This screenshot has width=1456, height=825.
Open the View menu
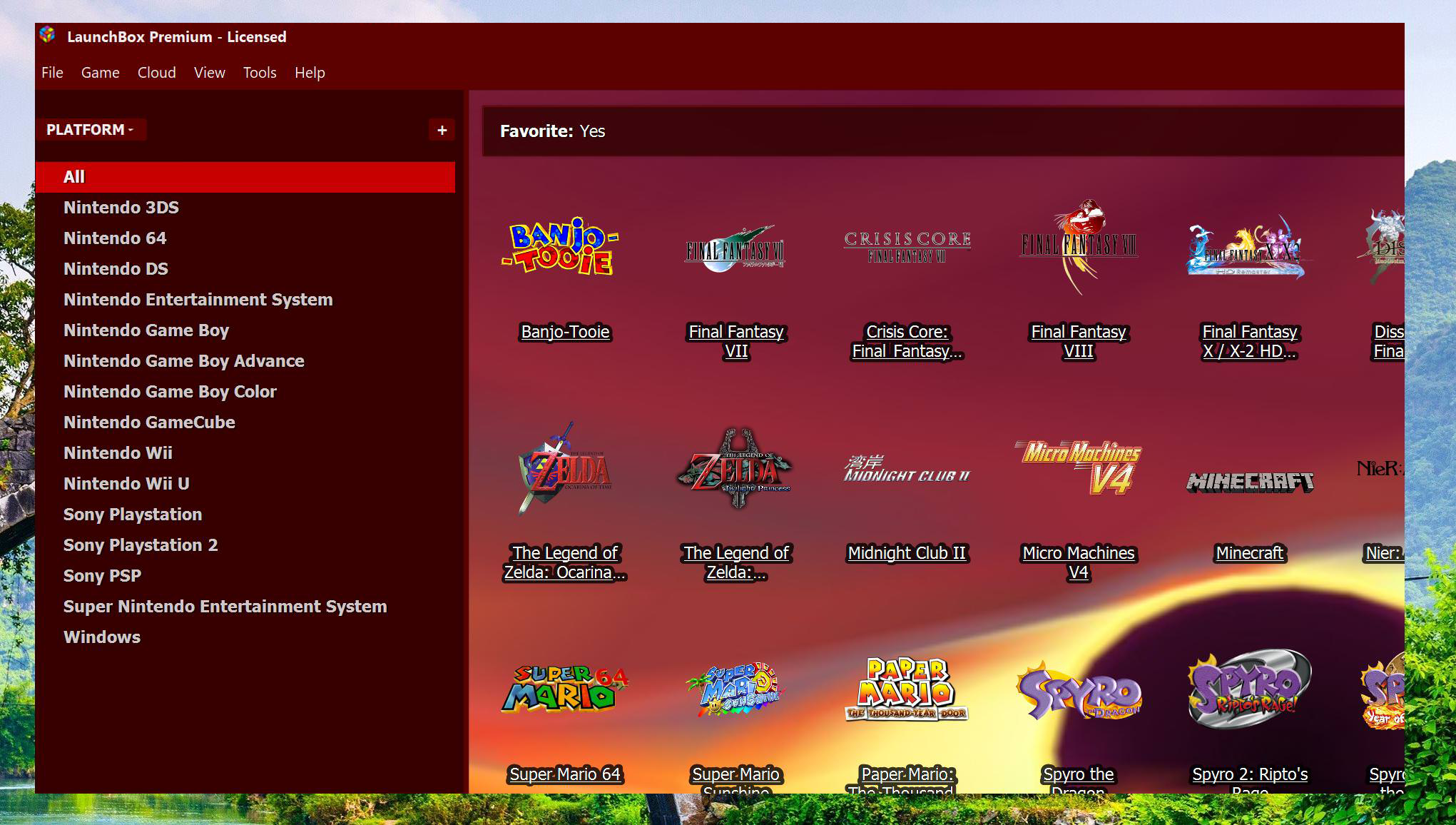(x=209, y=73)
